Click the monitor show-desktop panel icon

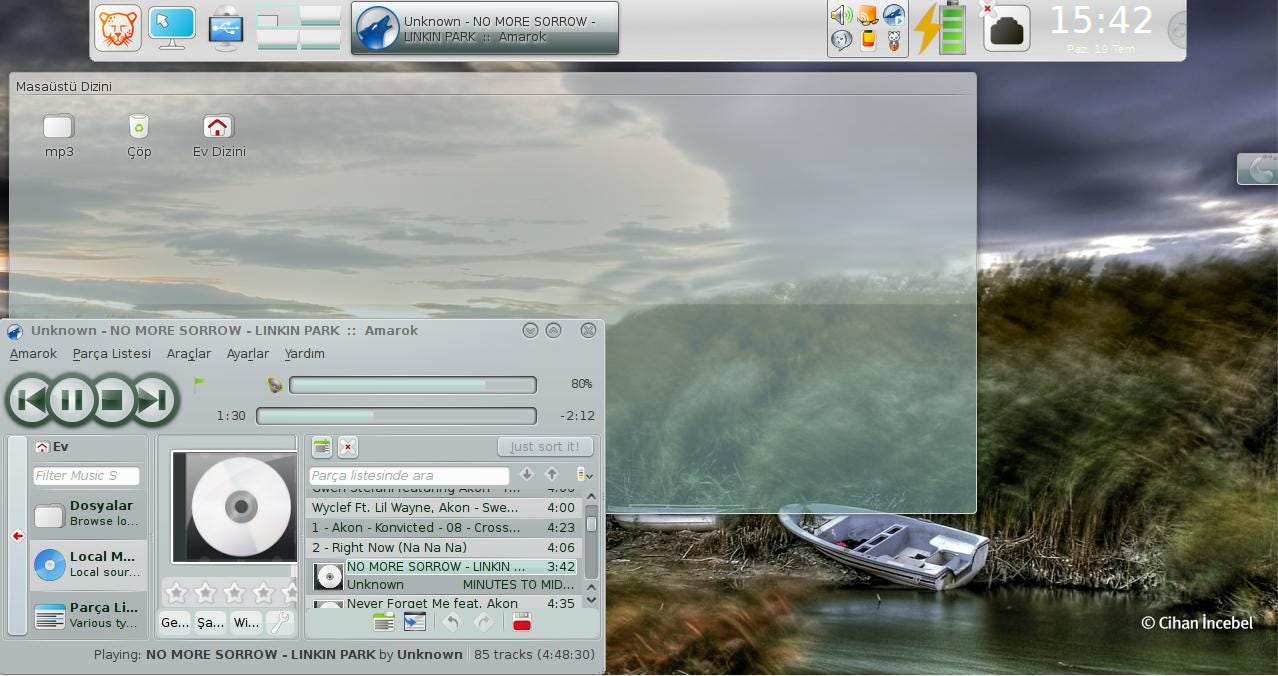(171, 27)
